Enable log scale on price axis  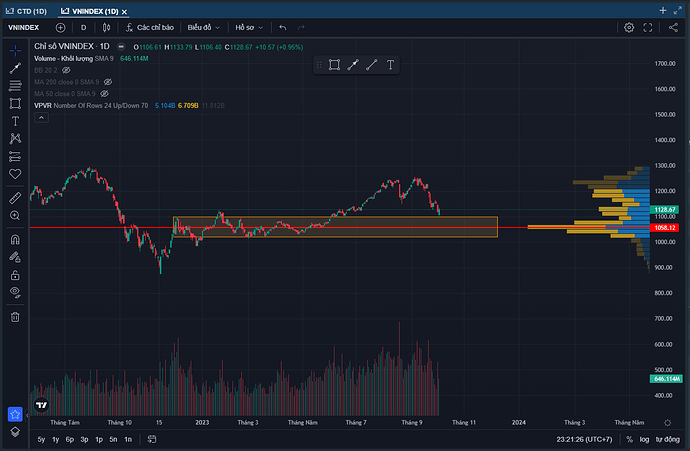coord(643,440)
